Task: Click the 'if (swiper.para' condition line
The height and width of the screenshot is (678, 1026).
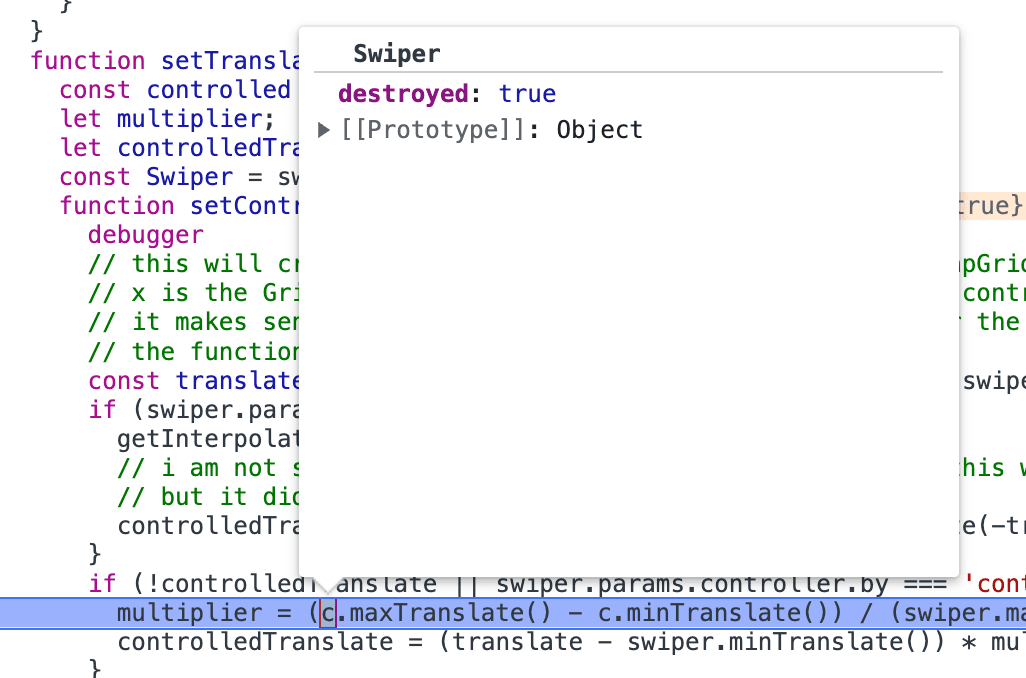Action: (194, 410)
